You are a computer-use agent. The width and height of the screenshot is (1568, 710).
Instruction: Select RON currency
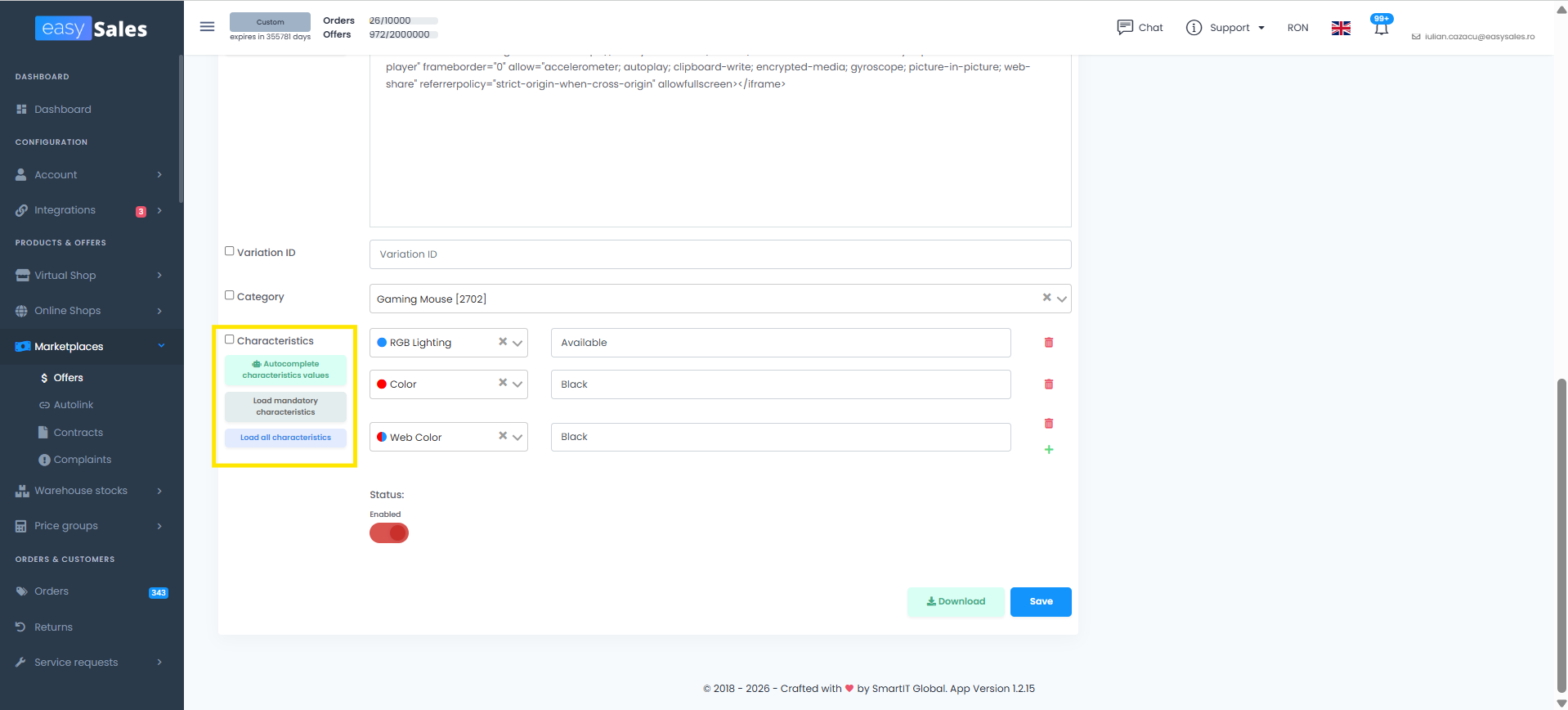[x=1297, y=28]
